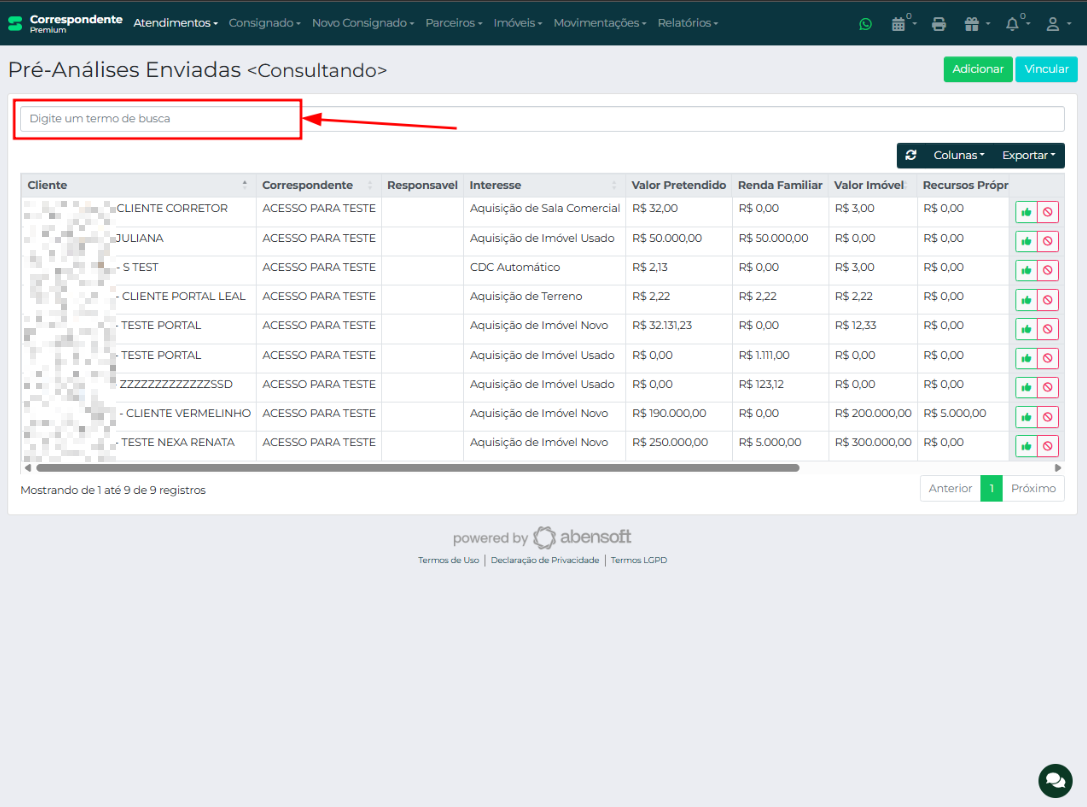This screenshot has height=807, width=1087.
Task: Approve the TESTE NEXA RENATA row
Action: [x=1026, y=446]
